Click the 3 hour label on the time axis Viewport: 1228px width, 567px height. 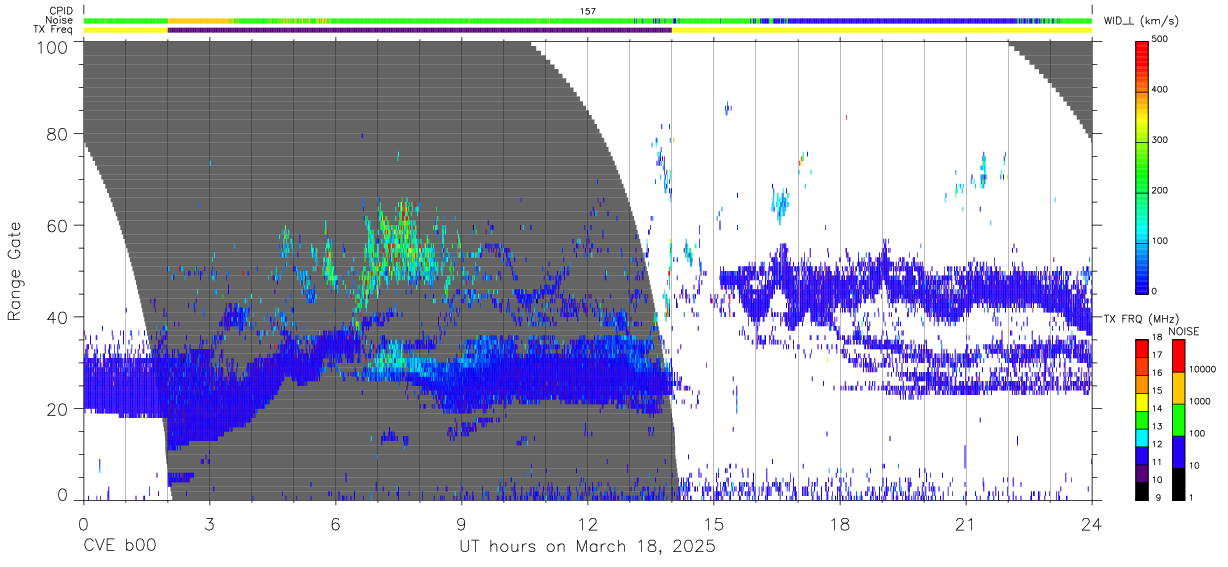209,525
